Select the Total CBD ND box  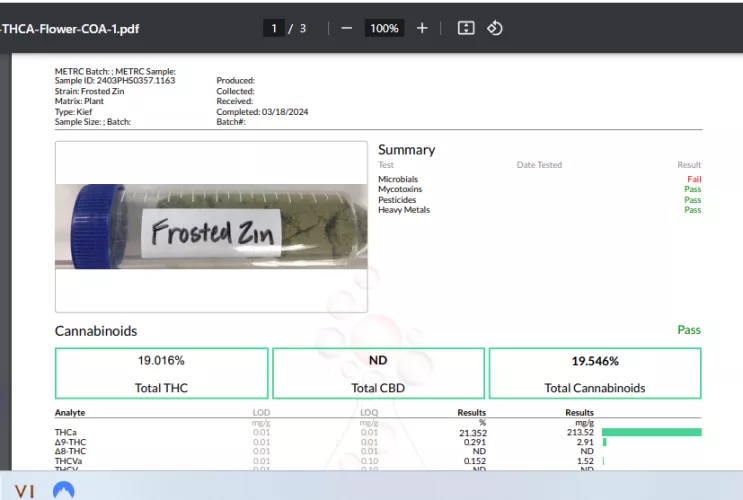tap(378, 373)
